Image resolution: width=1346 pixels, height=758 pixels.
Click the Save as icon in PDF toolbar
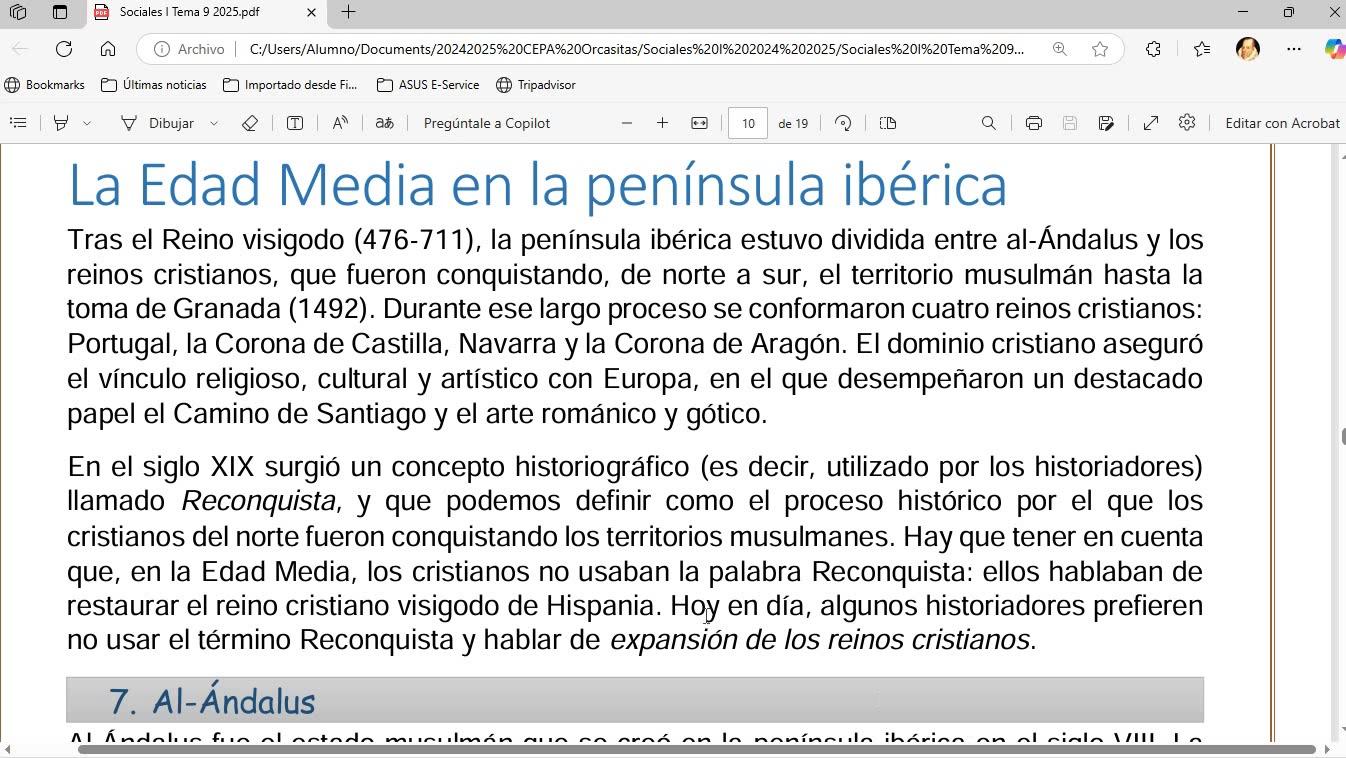point(1106,123)
